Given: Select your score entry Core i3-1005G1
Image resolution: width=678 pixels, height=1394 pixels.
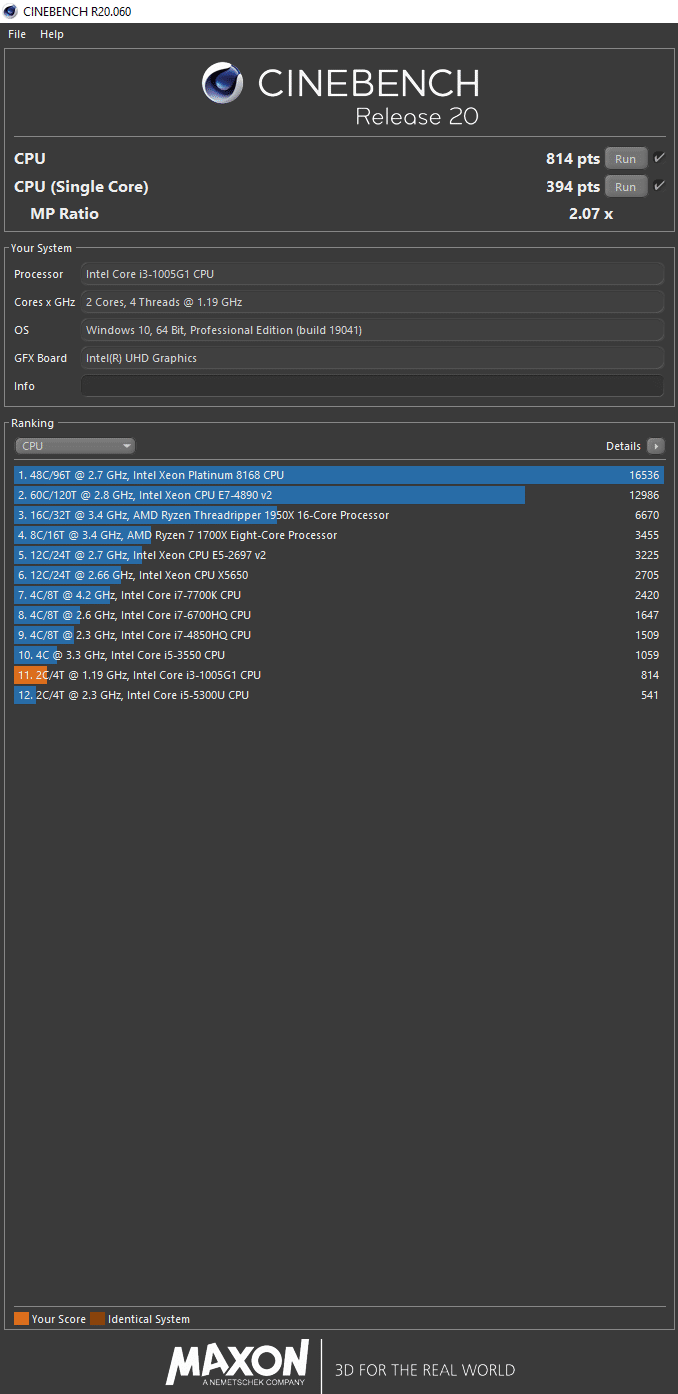Looking at the screenshot, I should point(339,675).
